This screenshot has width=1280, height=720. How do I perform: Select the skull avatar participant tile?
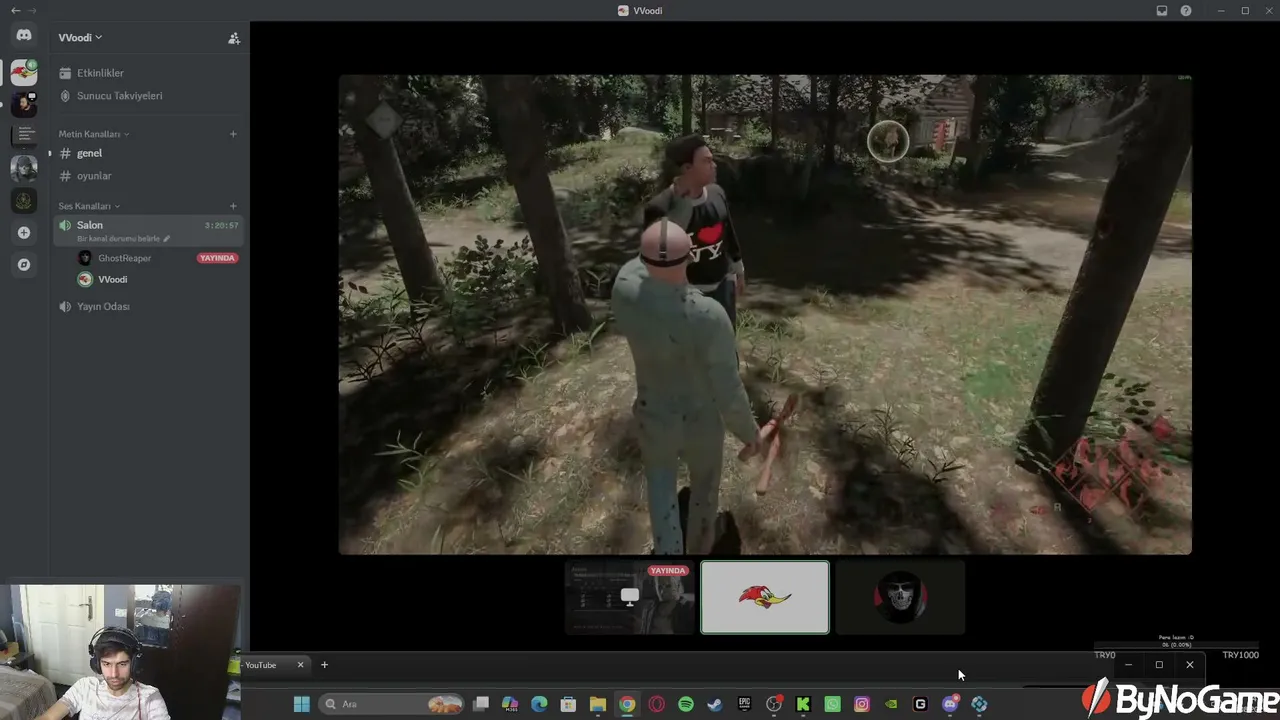click(900, 598)
